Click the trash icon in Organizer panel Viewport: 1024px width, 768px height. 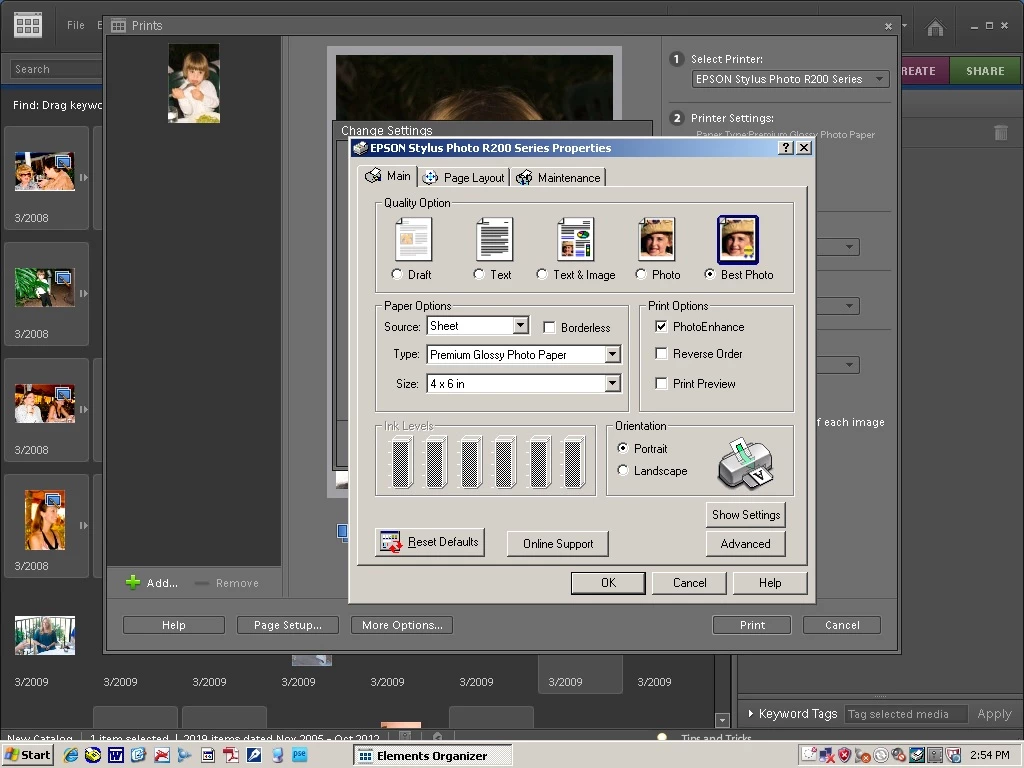(1000, 133)
